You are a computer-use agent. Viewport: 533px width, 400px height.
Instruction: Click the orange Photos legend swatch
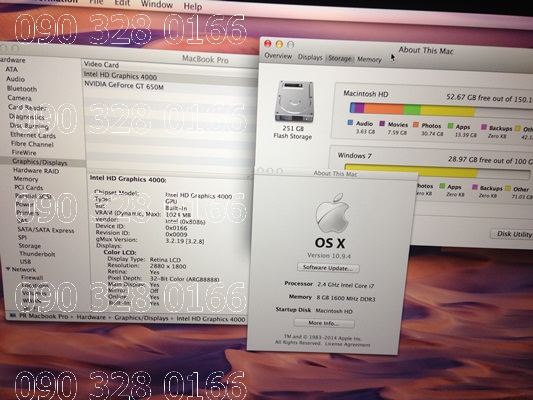[416, 125]
